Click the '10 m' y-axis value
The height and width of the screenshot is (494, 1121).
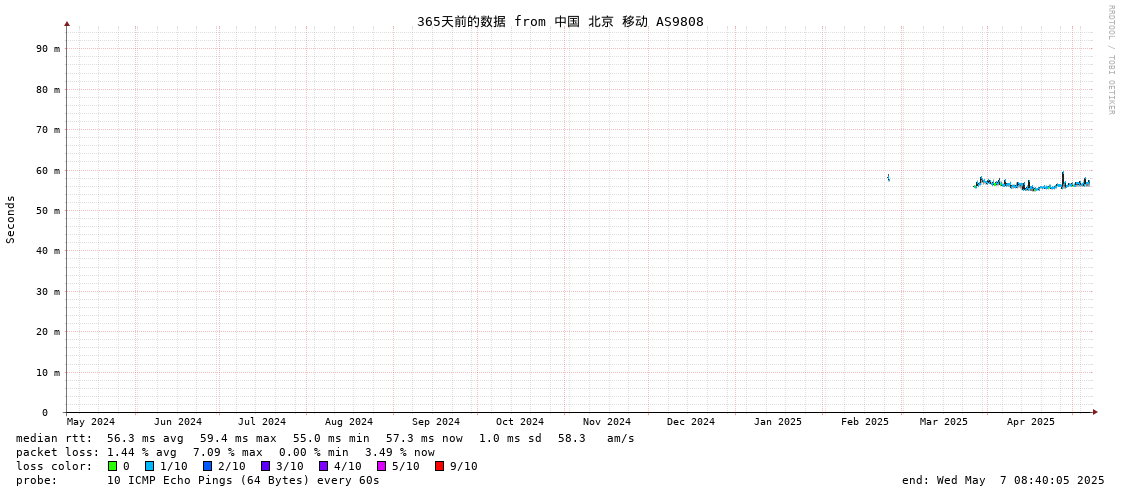(47, 372)
